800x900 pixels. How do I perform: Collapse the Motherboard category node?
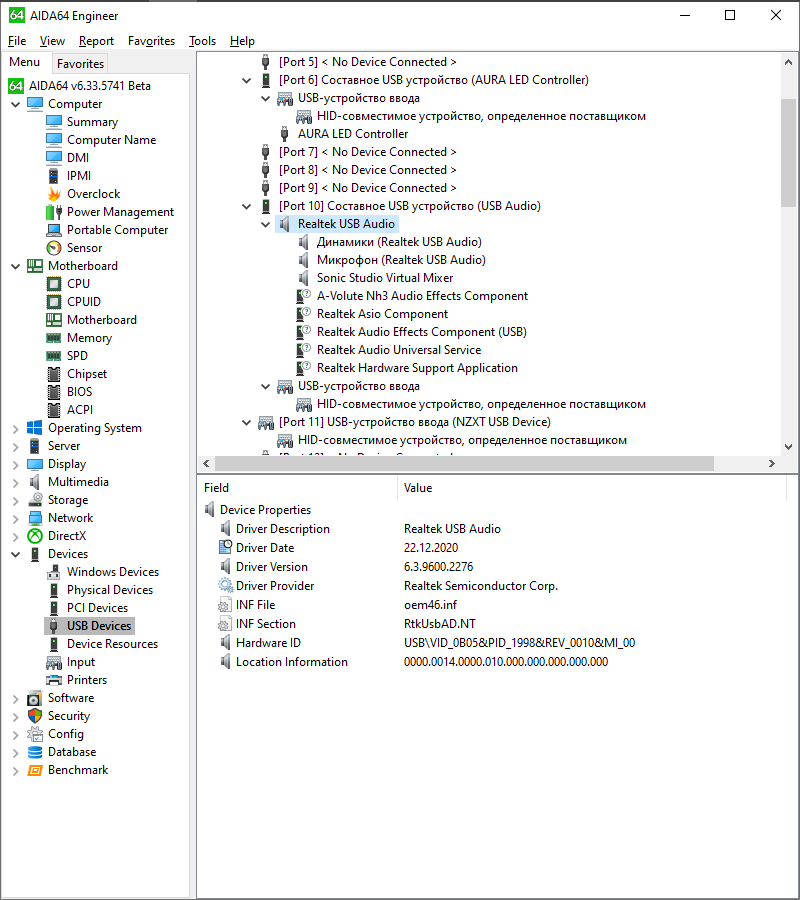(x=15, y=266)
